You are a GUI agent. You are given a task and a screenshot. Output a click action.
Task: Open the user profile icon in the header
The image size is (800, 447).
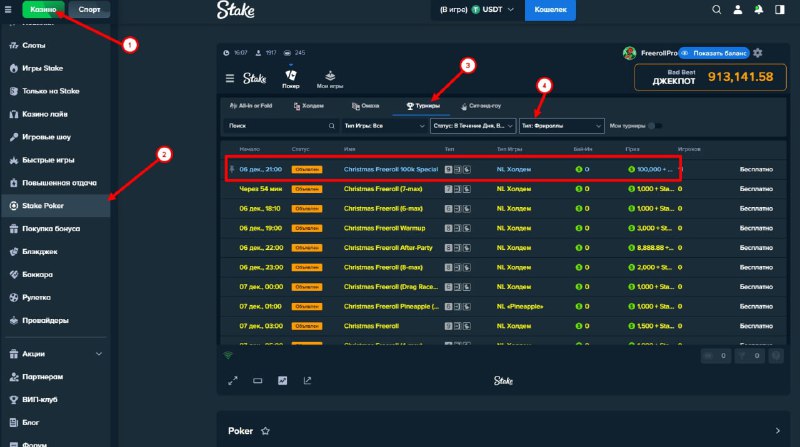[x=737, y=10]
